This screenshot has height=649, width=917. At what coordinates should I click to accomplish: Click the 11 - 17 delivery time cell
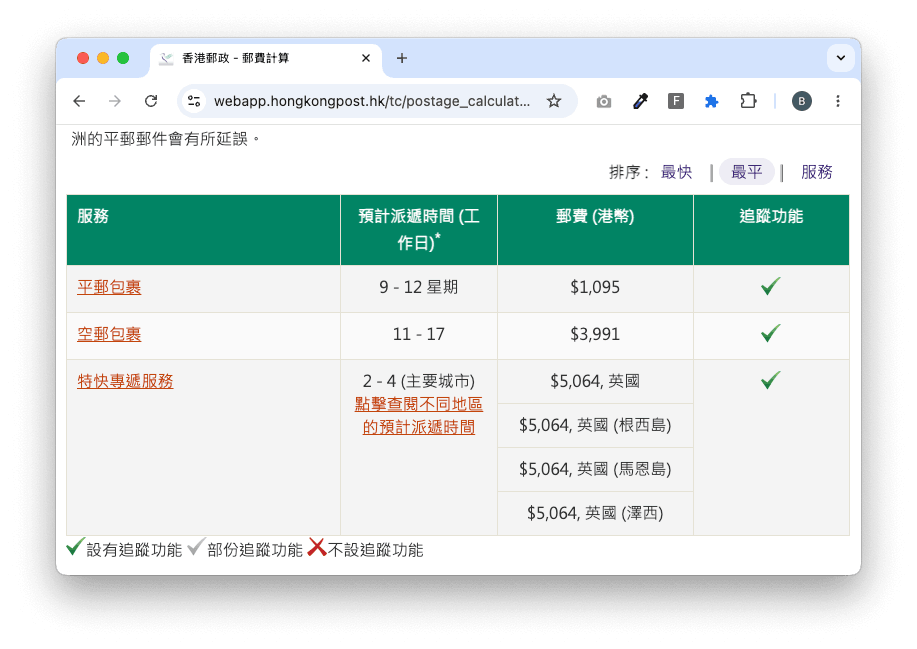419,334
